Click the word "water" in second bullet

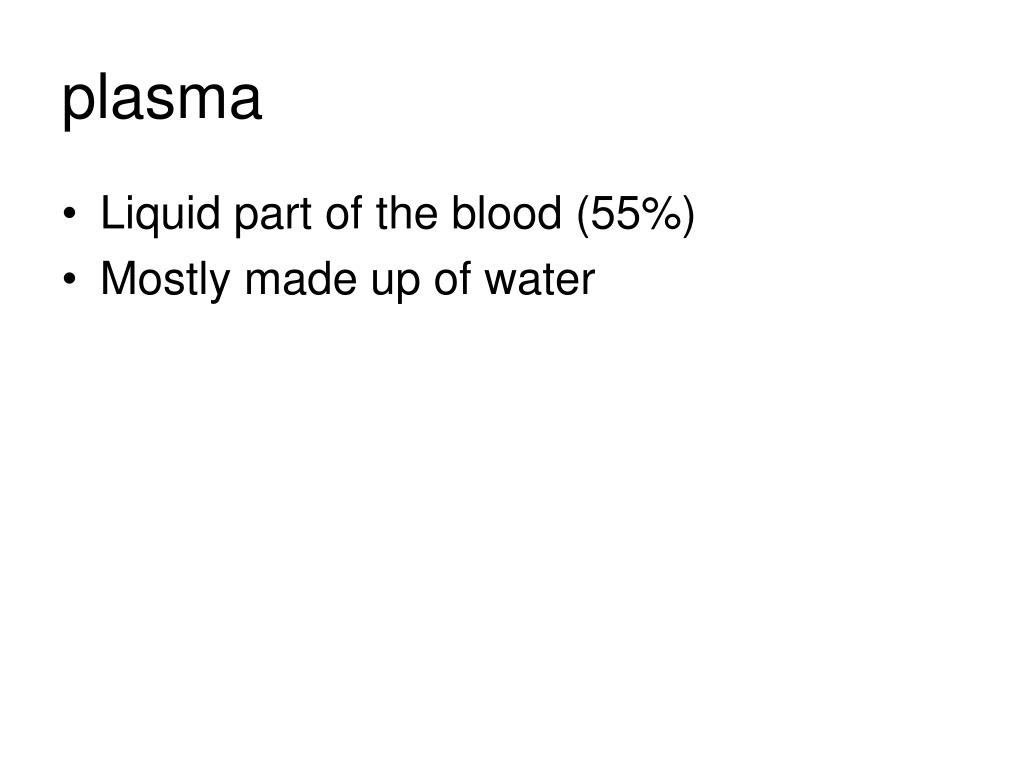pos(538,280)
